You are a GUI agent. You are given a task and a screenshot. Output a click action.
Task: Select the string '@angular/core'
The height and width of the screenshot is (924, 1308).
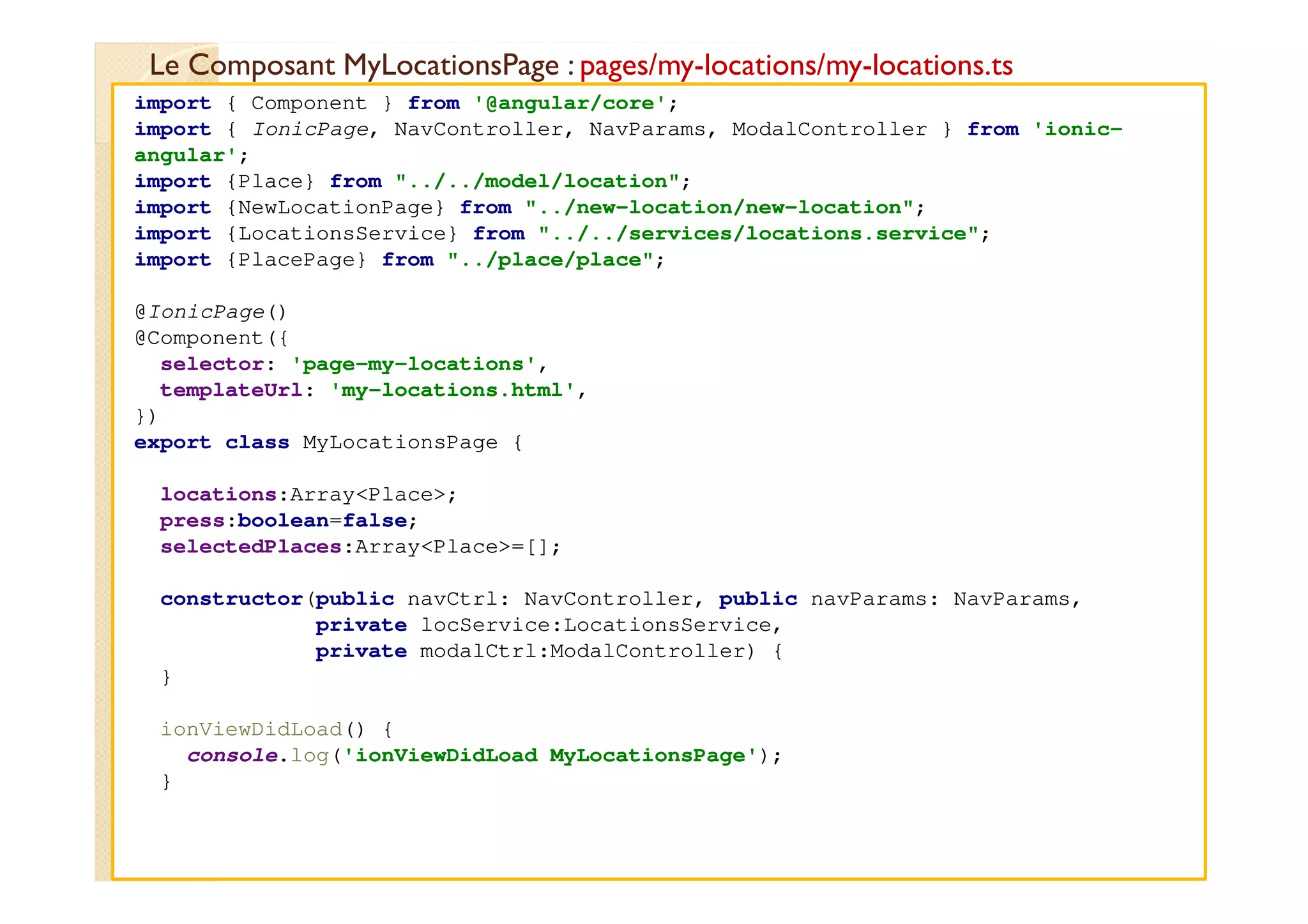tap(570, 103)
